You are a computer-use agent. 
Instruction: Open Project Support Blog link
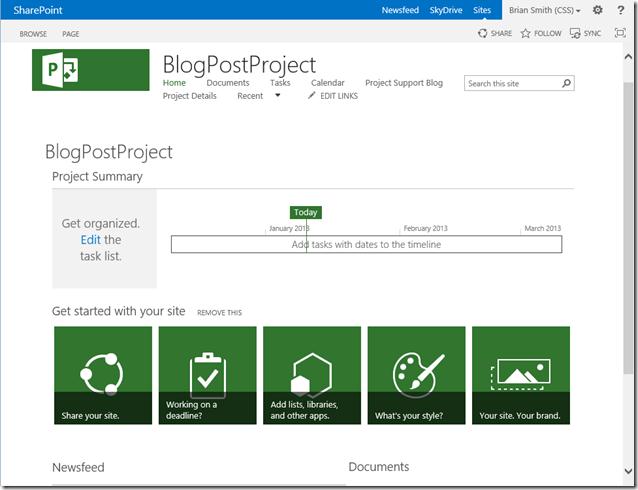pos(404,83)
